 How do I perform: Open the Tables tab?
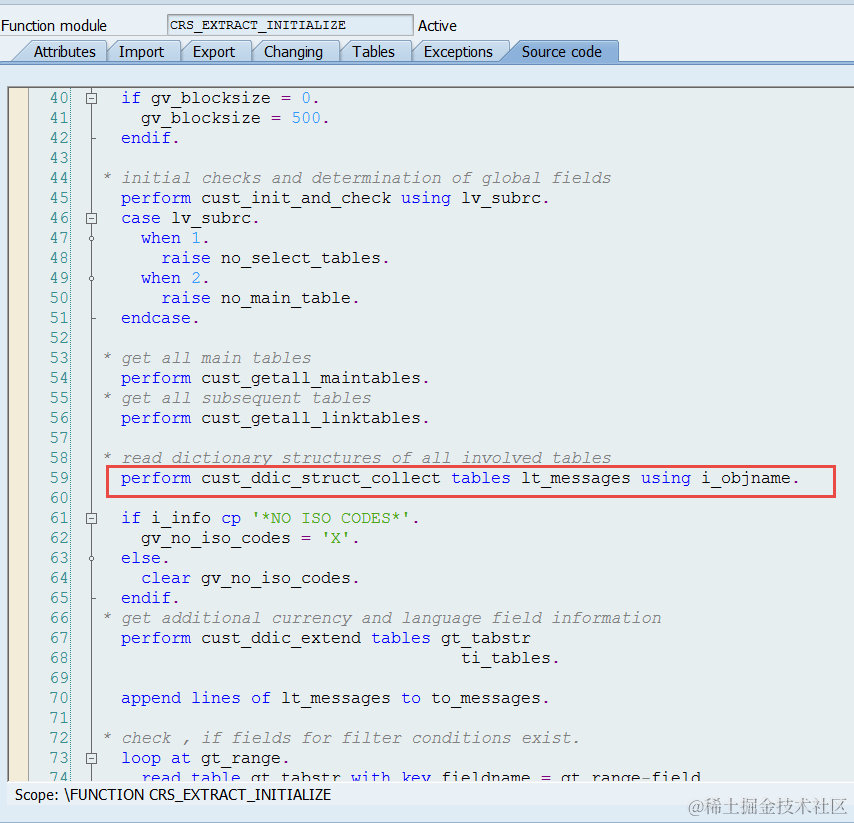[x=373, y=52]
